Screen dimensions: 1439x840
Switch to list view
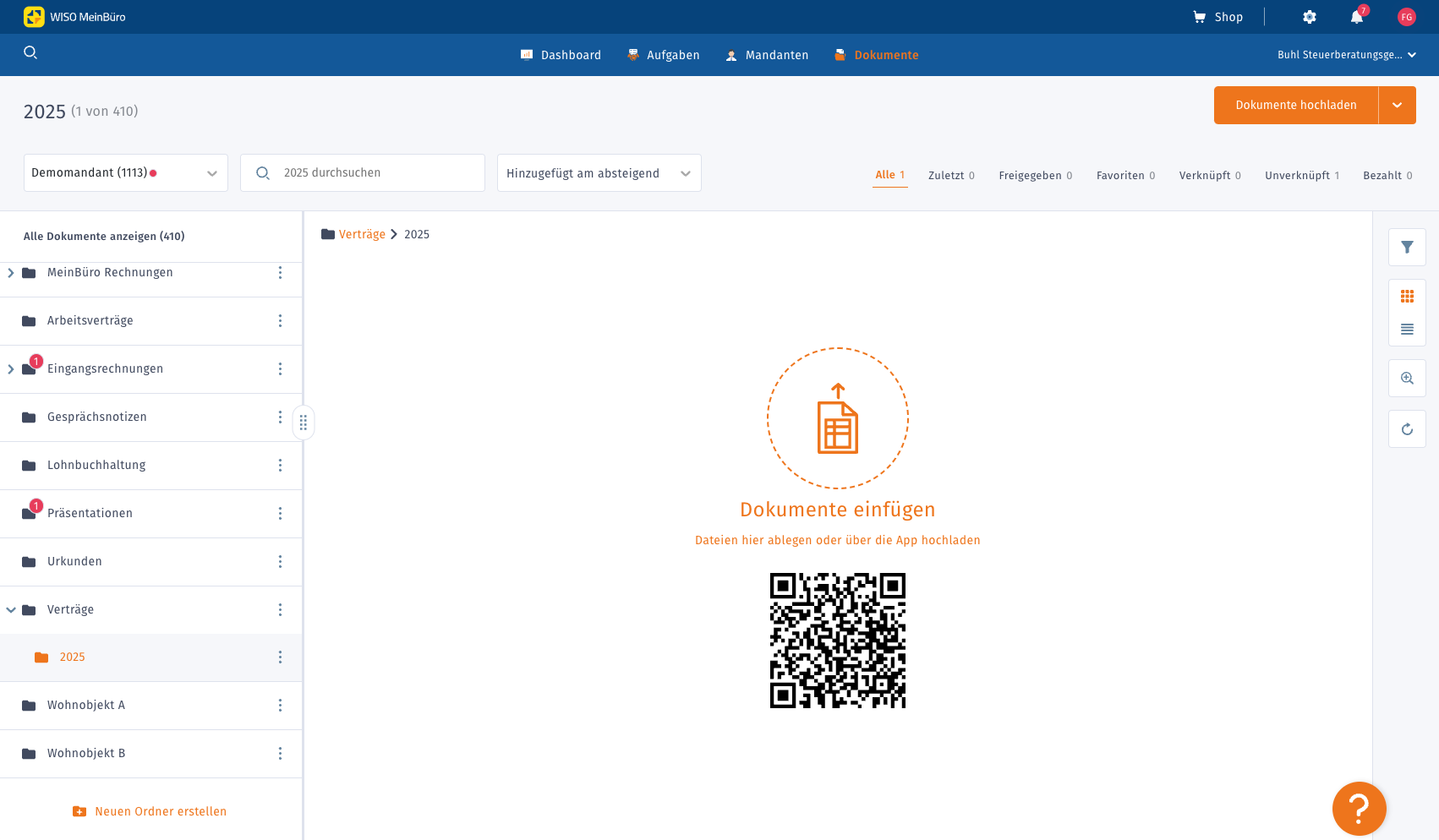click(1407, 329)
